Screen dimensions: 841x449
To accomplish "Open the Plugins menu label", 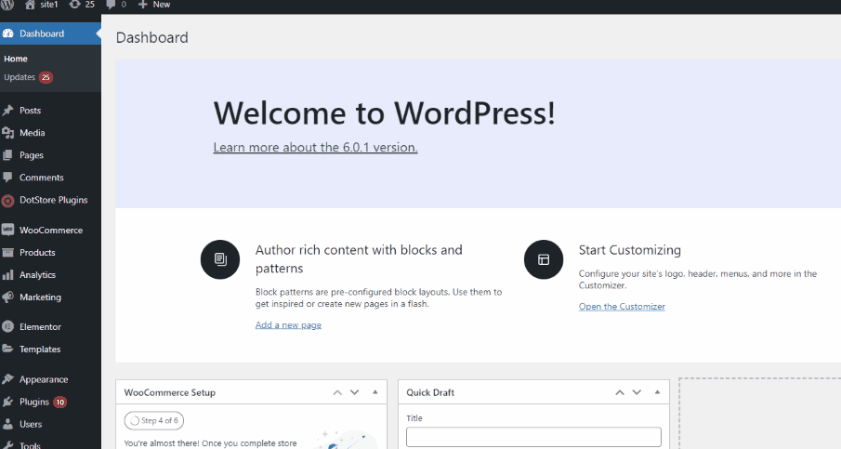I will [34, 402].
